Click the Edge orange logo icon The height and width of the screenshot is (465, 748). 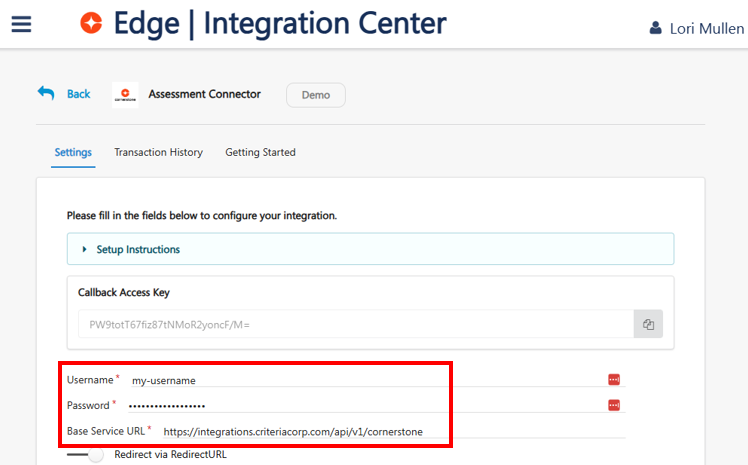tap(91, 23)
